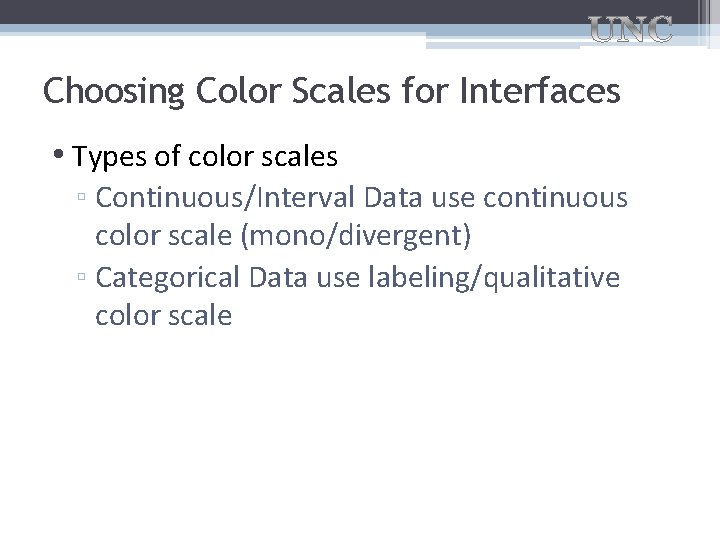Click the square bullet before "Continuous/Interval Data"
Screen dimensions: 720x540
tap(83, 199)
